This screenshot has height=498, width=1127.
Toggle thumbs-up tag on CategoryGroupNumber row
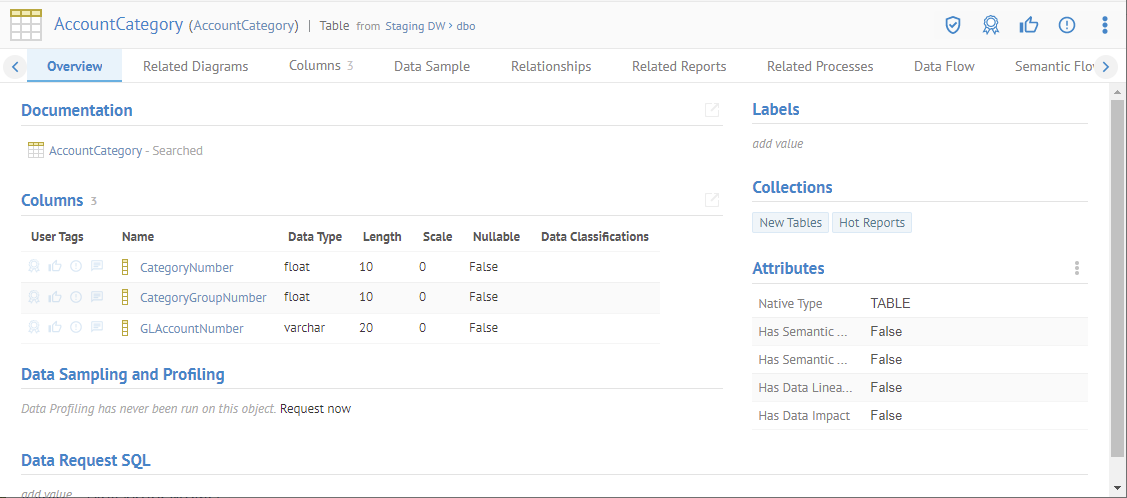tap(55, 297)
